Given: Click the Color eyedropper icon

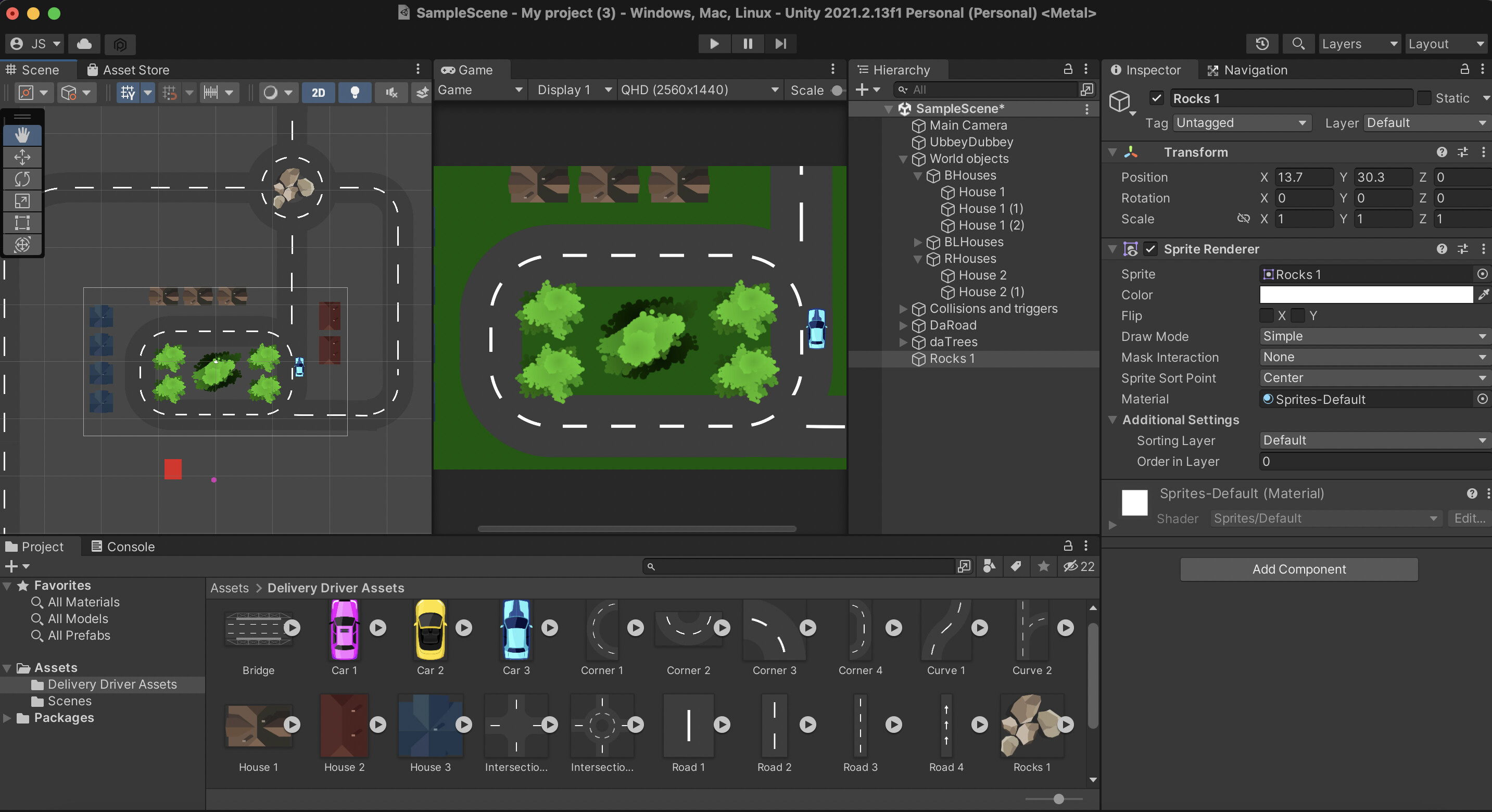Looking at the screenshot, I should tap(1483, 295).
